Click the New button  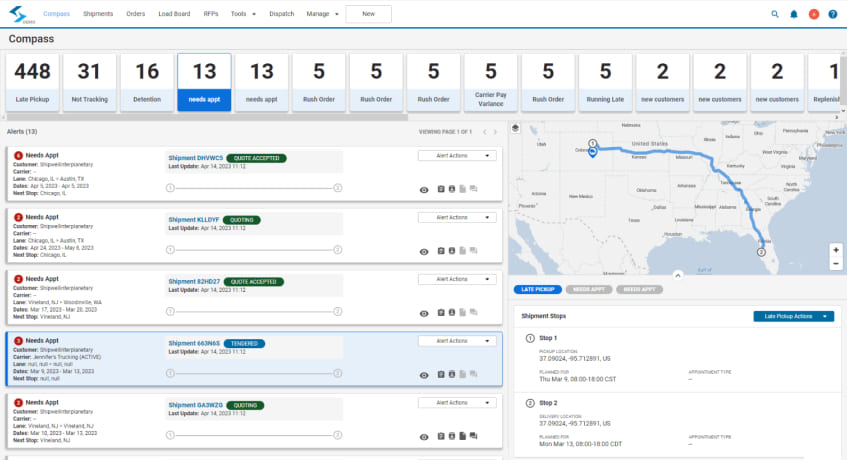(x=368, y=14)
